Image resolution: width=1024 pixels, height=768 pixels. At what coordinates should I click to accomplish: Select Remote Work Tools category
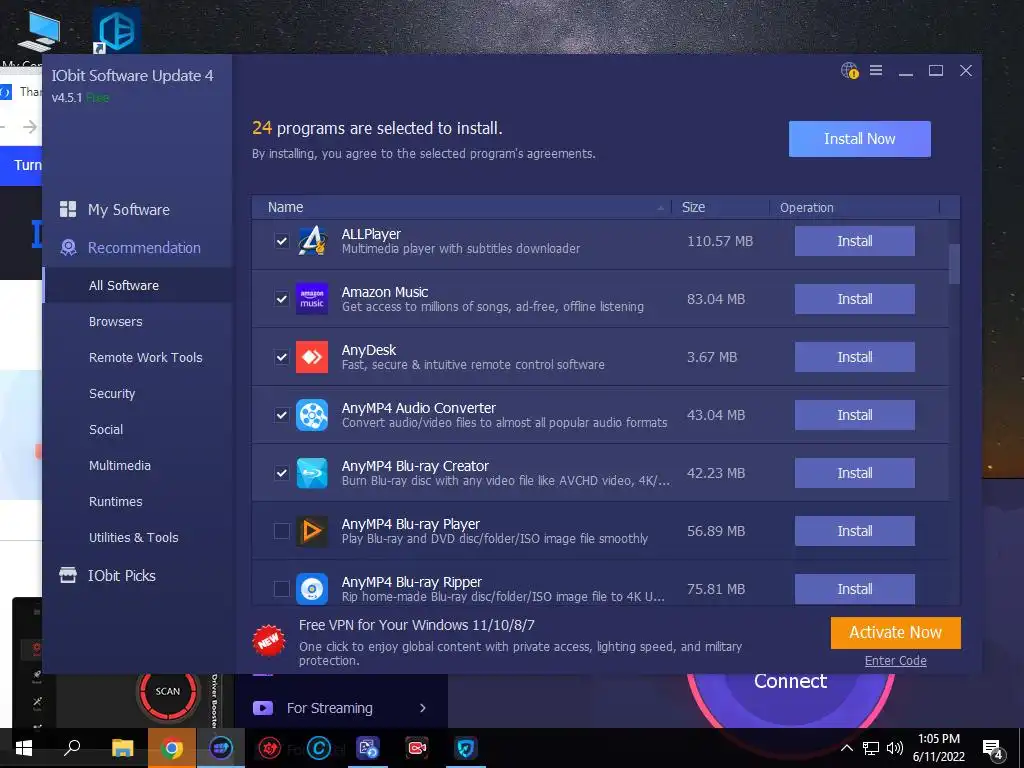(x=137, y=357)
